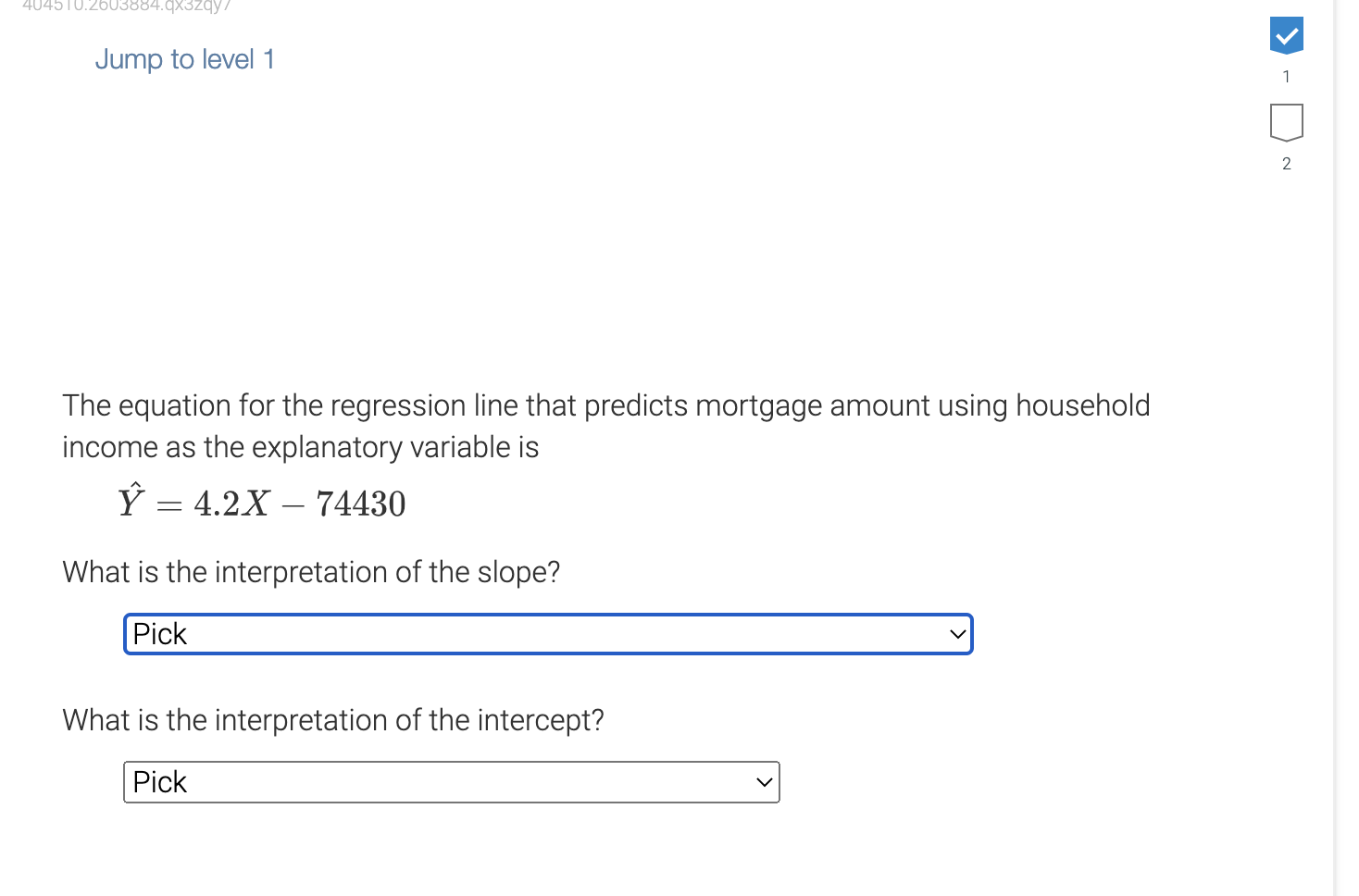Select the unfinished level 2 shield outline

click(x=1286, y=120)
